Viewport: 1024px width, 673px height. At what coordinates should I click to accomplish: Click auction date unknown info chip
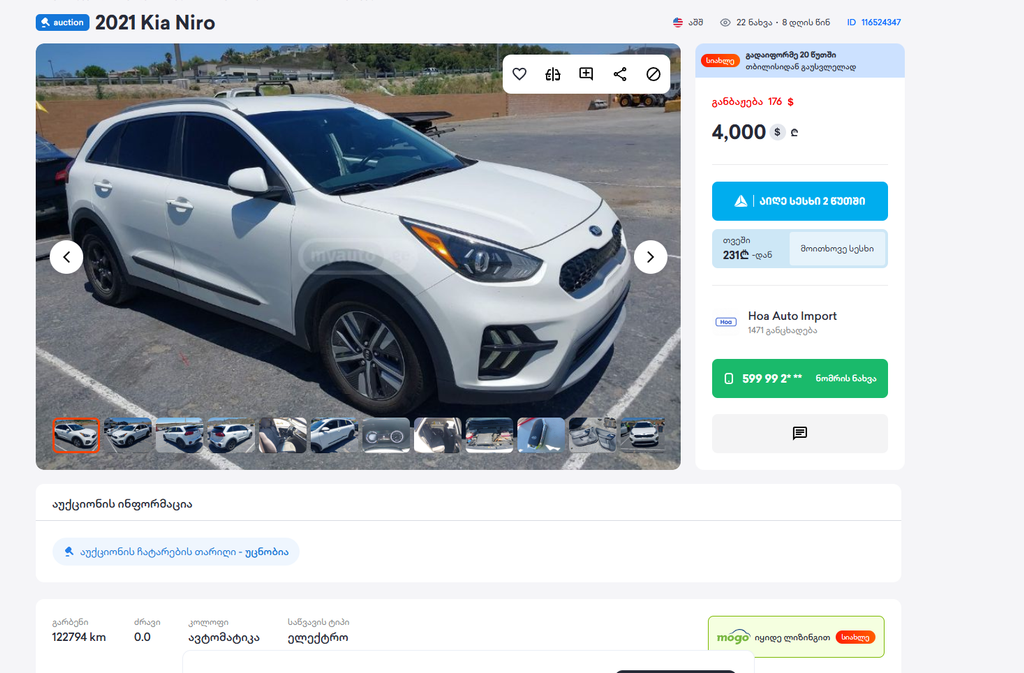[x=176, y=552]
